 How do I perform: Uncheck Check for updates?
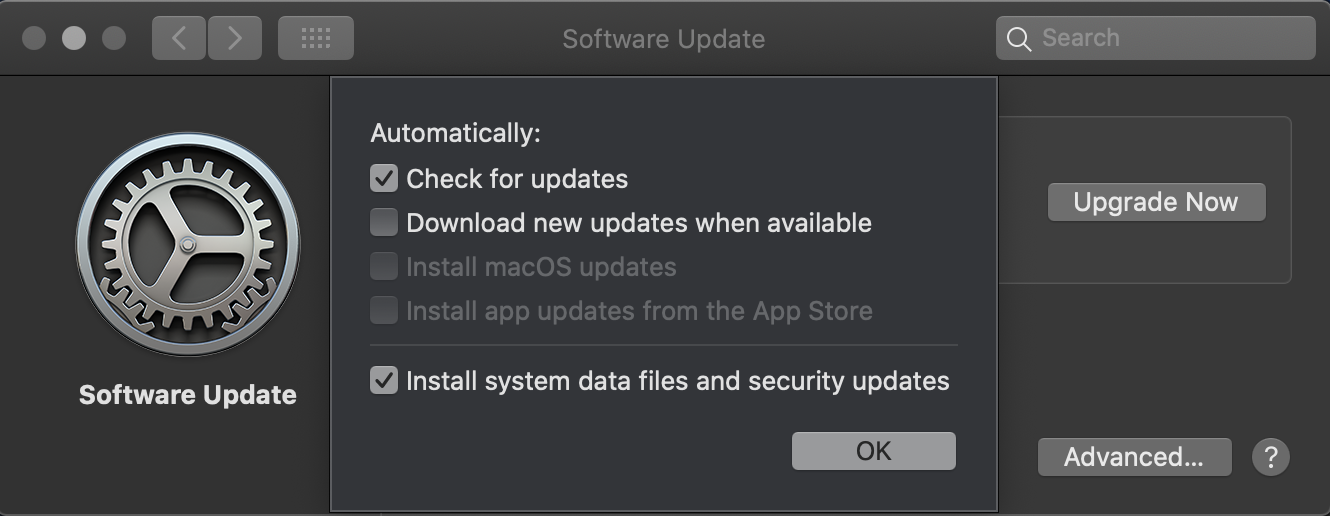[x=384, y=179]
